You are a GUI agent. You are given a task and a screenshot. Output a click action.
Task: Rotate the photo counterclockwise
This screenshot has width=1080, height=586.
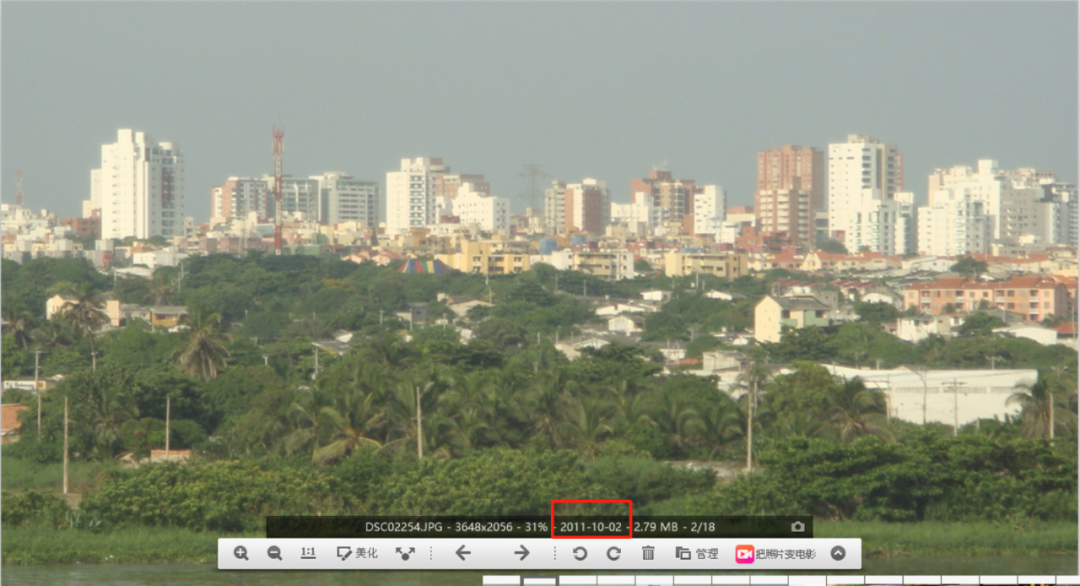579,553
